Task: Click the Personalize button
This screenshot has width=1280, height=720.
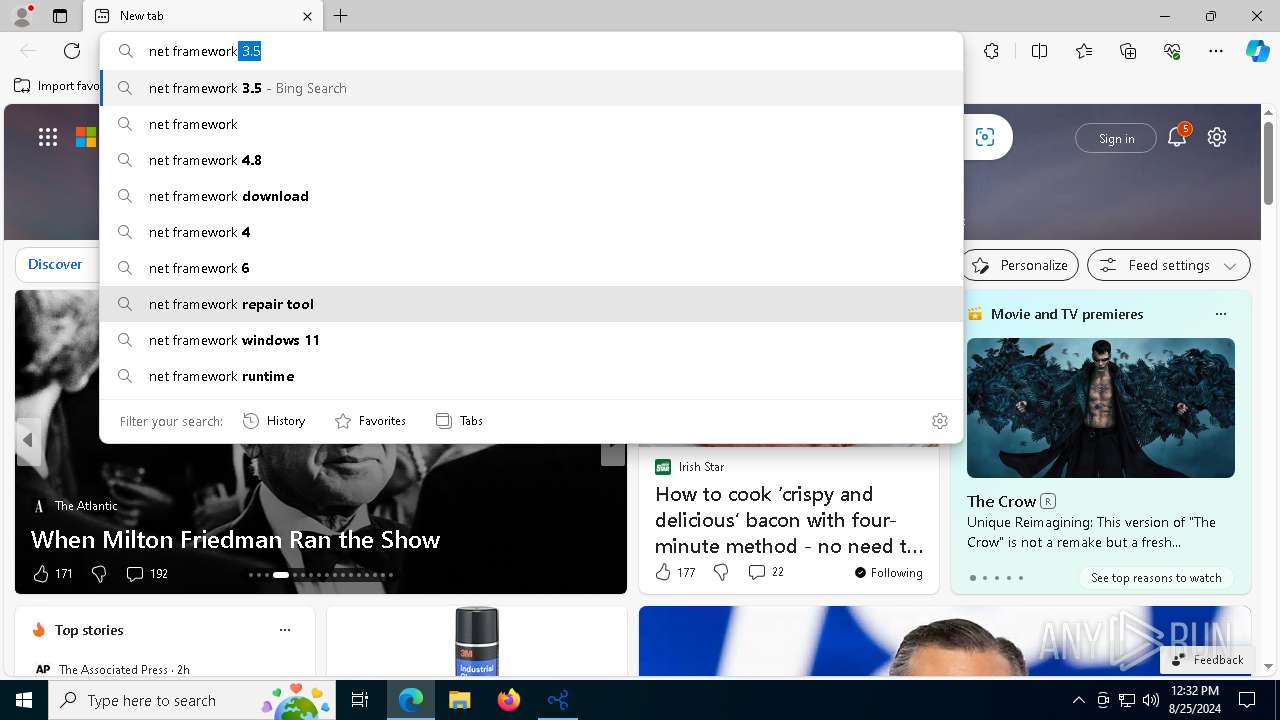Action: click(x=1020, y=265)
